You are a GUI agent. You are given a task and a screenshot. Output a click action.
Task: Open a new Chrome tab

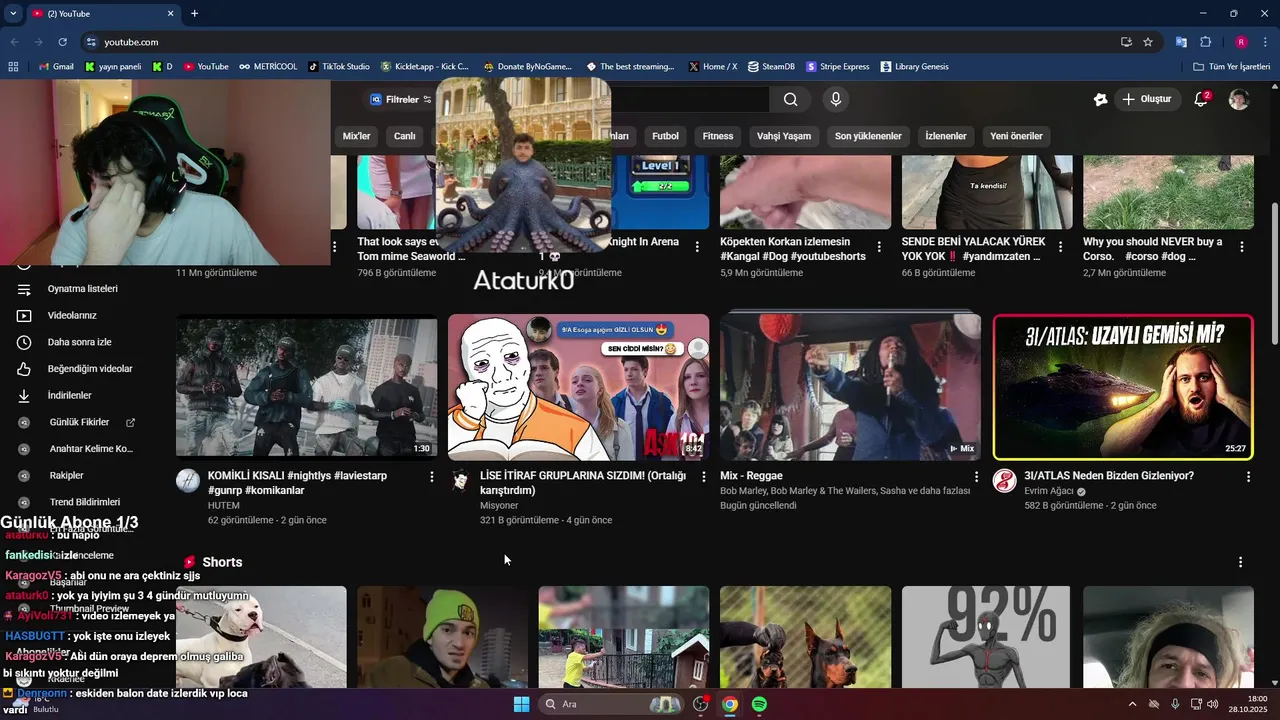tap(194, 14)
